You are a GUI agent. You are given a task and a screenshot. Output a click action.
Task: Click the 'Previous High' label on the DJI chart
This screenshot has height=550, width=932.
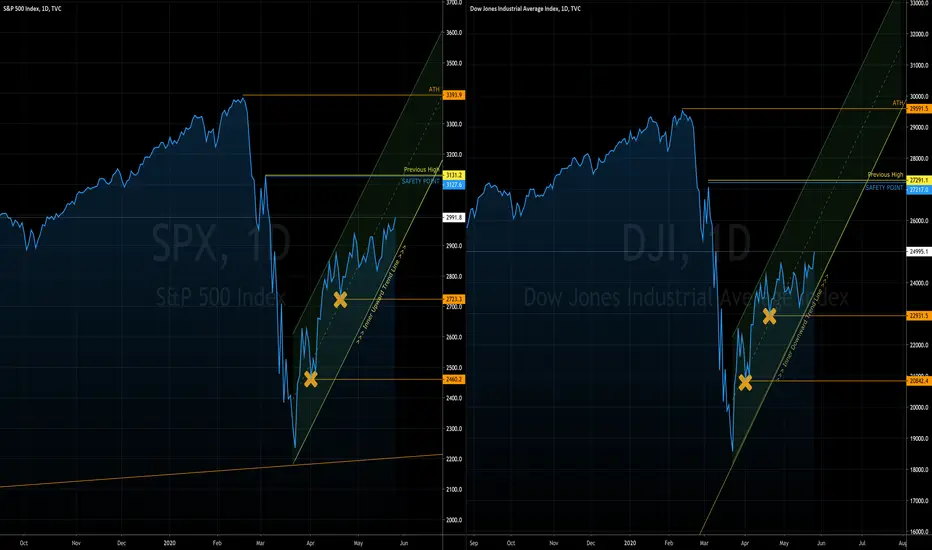click(x=885, y=175)
